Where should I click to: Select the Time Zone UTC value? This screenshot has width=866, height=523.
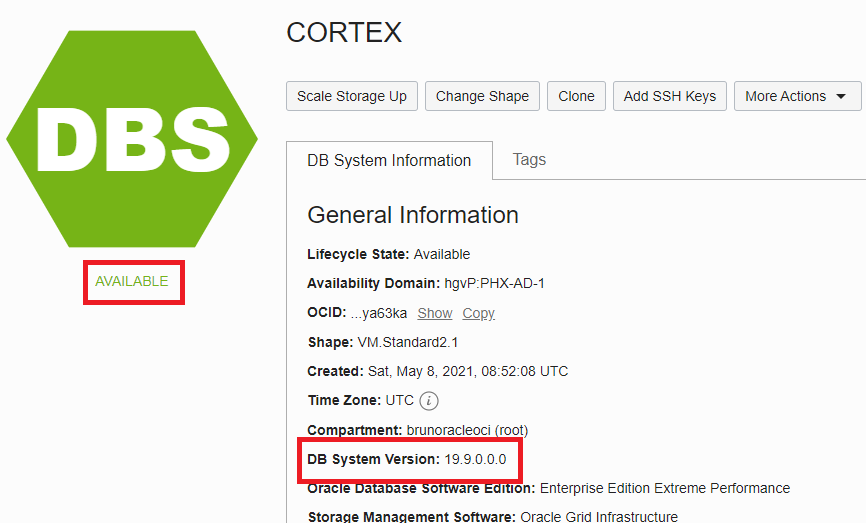(399, 400)
